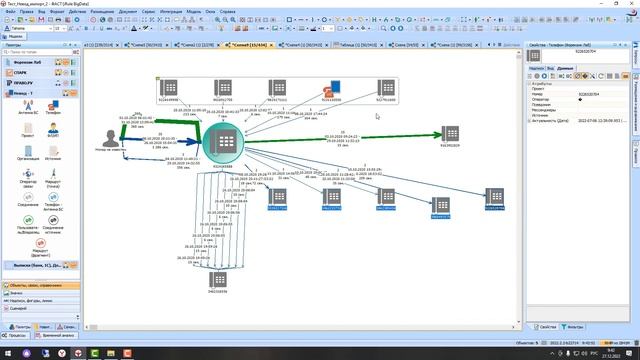
Task: Expand the Форензик Лаб palette group
Action: tap(41, 62)
